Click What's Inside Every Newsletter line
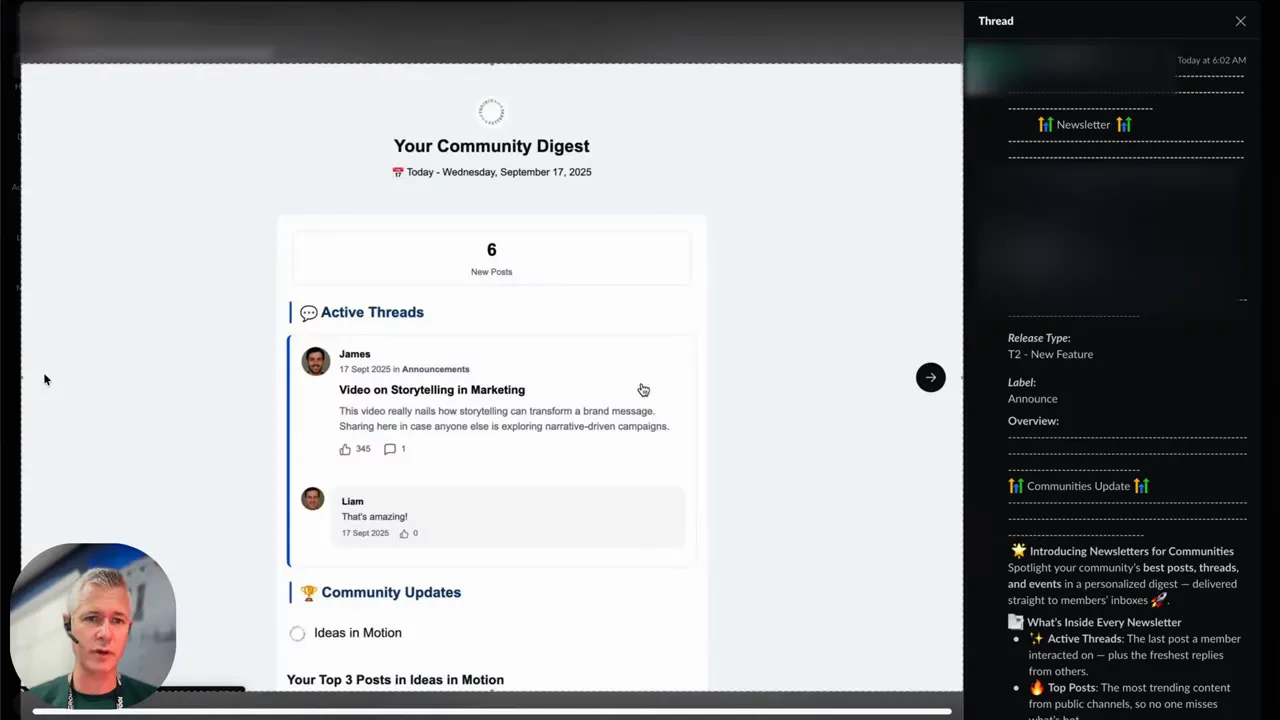1280x720 pixels. tap(1104, 622)
